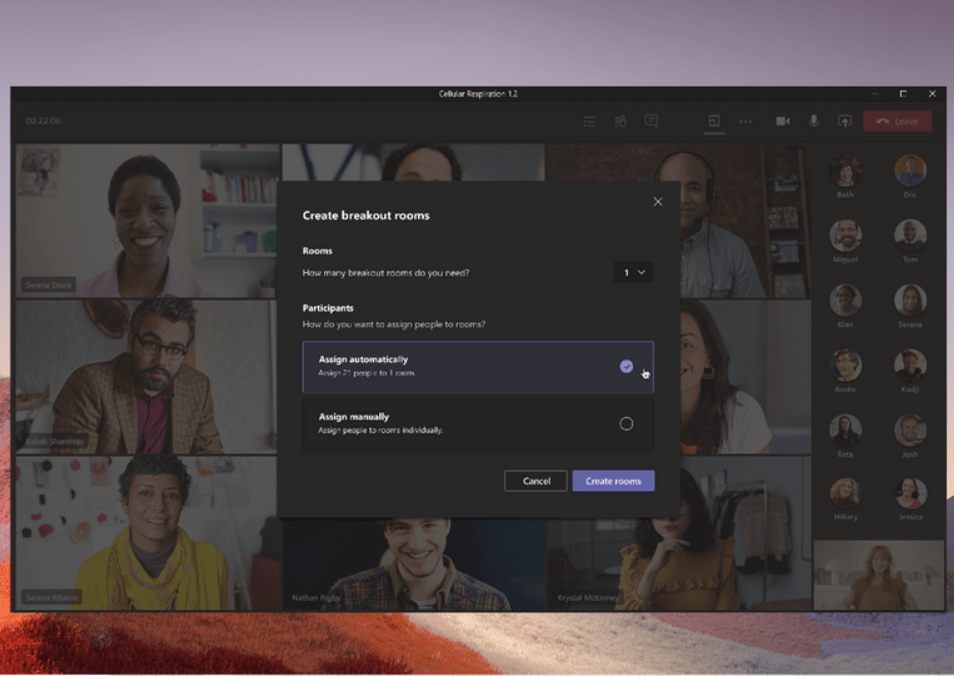The height and width of the screenshot is (676, 954).
Task: Click the share content icon
Action: pos(845,121)
